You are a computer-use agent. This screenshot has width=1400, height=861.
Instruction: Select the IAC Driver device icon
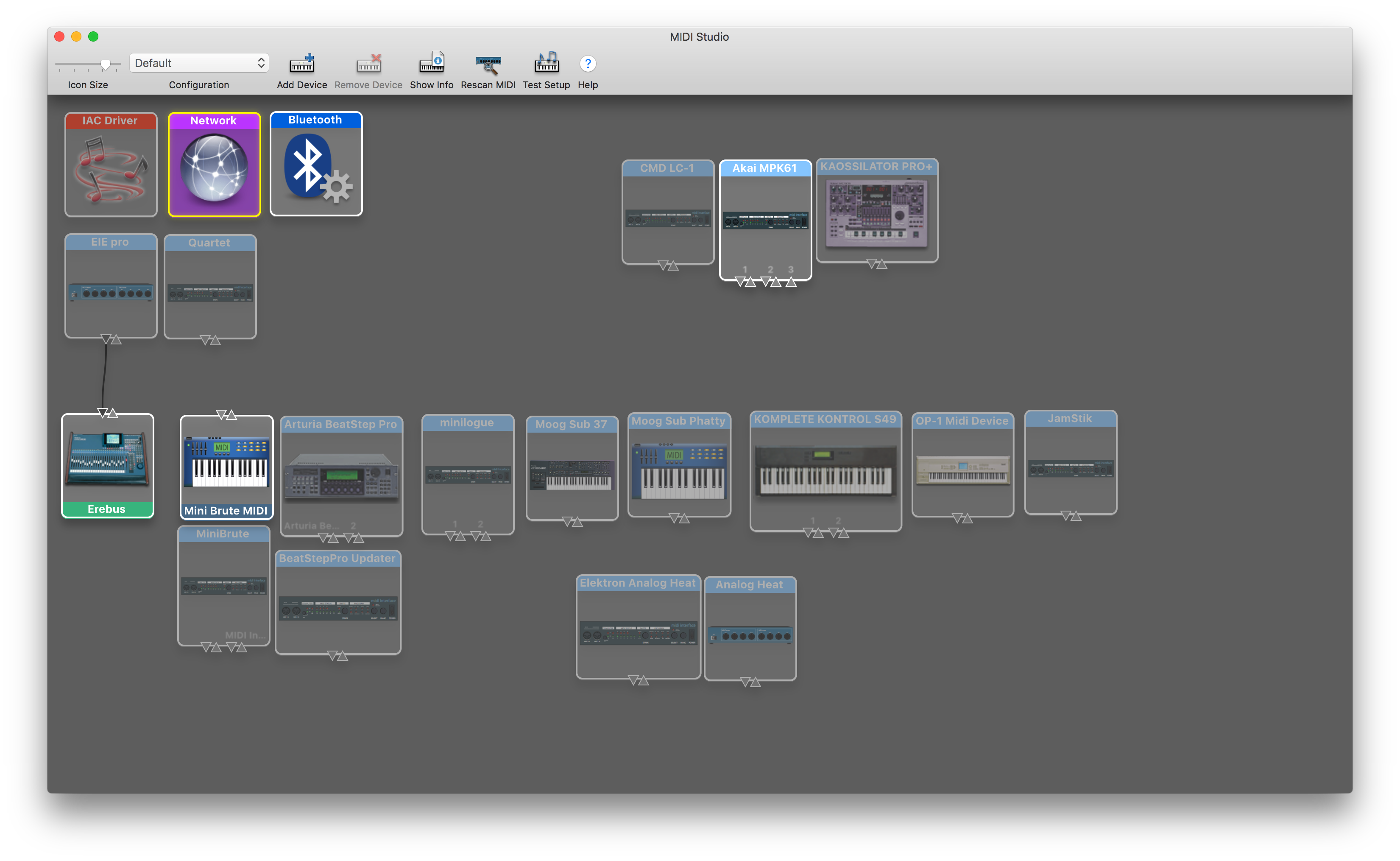pos(110,165)
